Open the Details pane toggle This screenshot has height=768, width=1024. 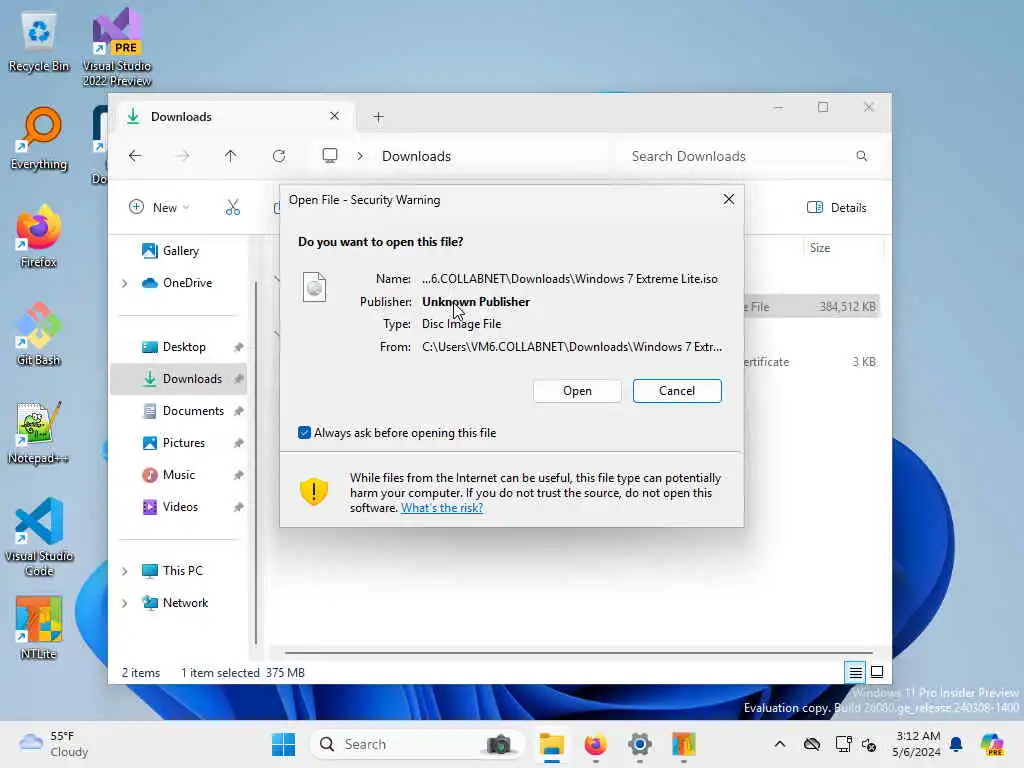(x=837, y=208)
